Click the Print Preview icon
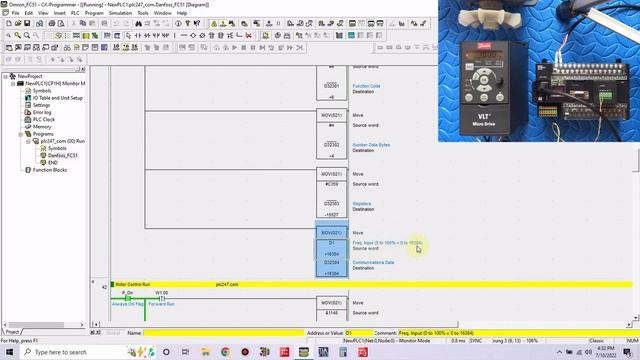640x360 pixels. [61, 24]
